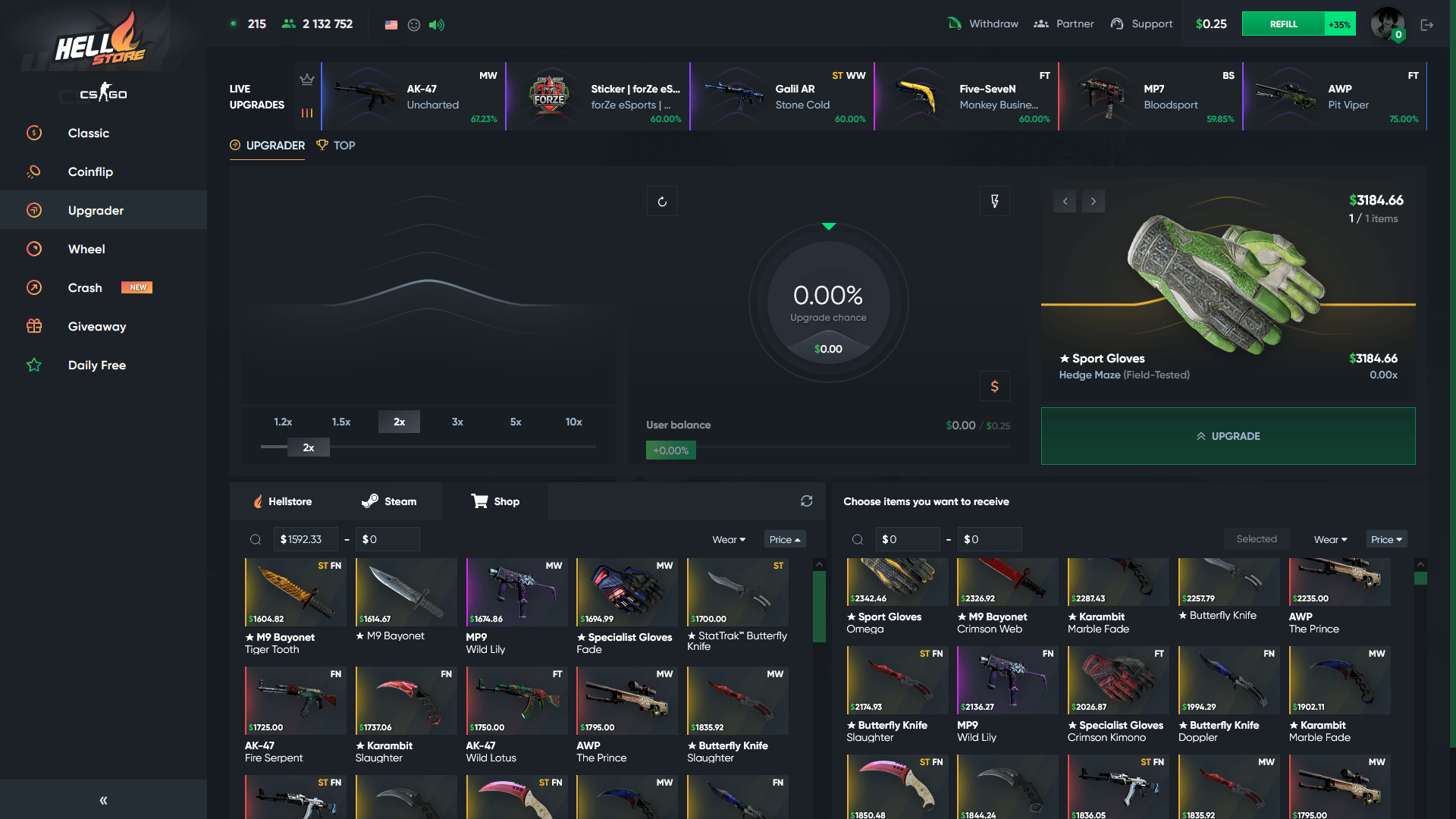The height and width of the screenshot is (819, 1456).
Task: Click the left inventory maximum price field
Action: coord(388,539)
